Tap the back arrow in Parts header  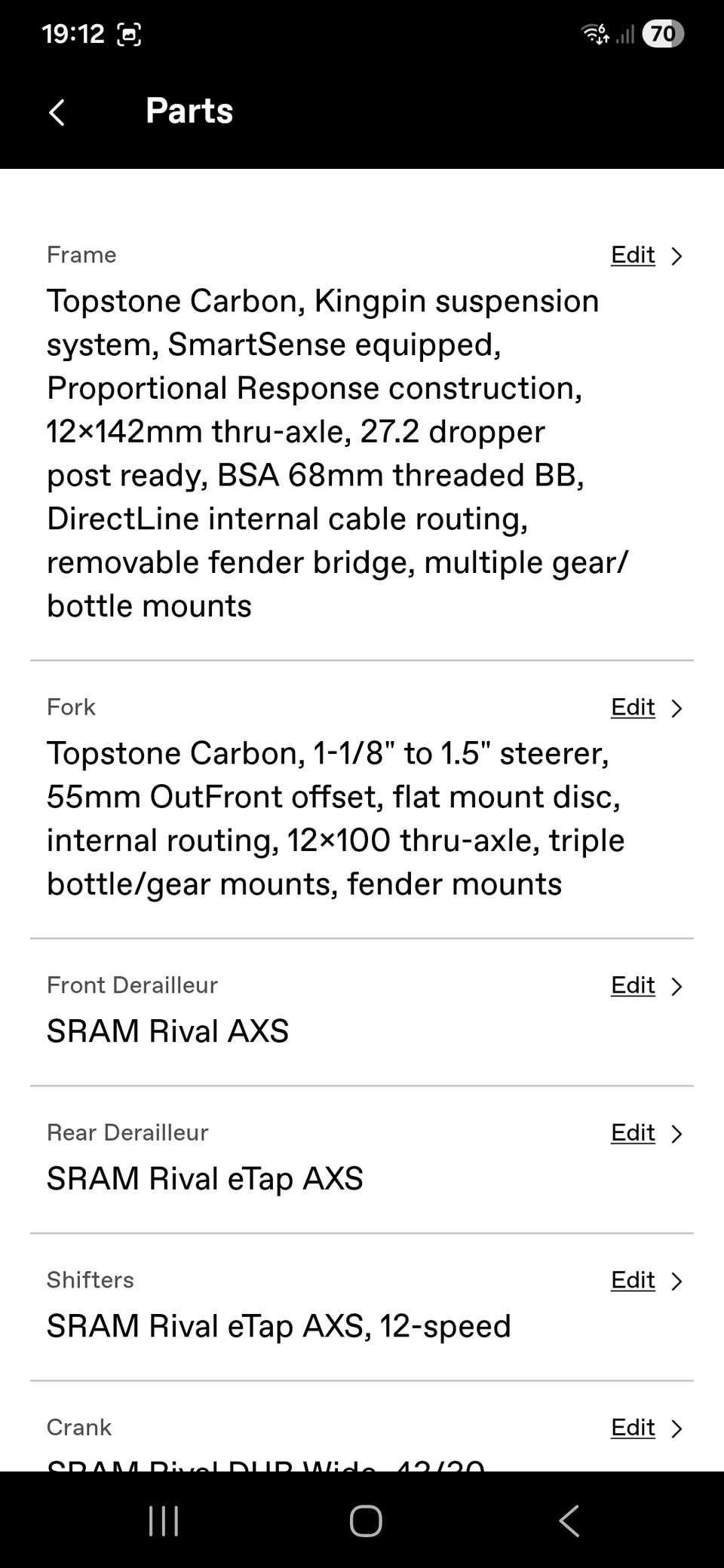click(57, 112)
